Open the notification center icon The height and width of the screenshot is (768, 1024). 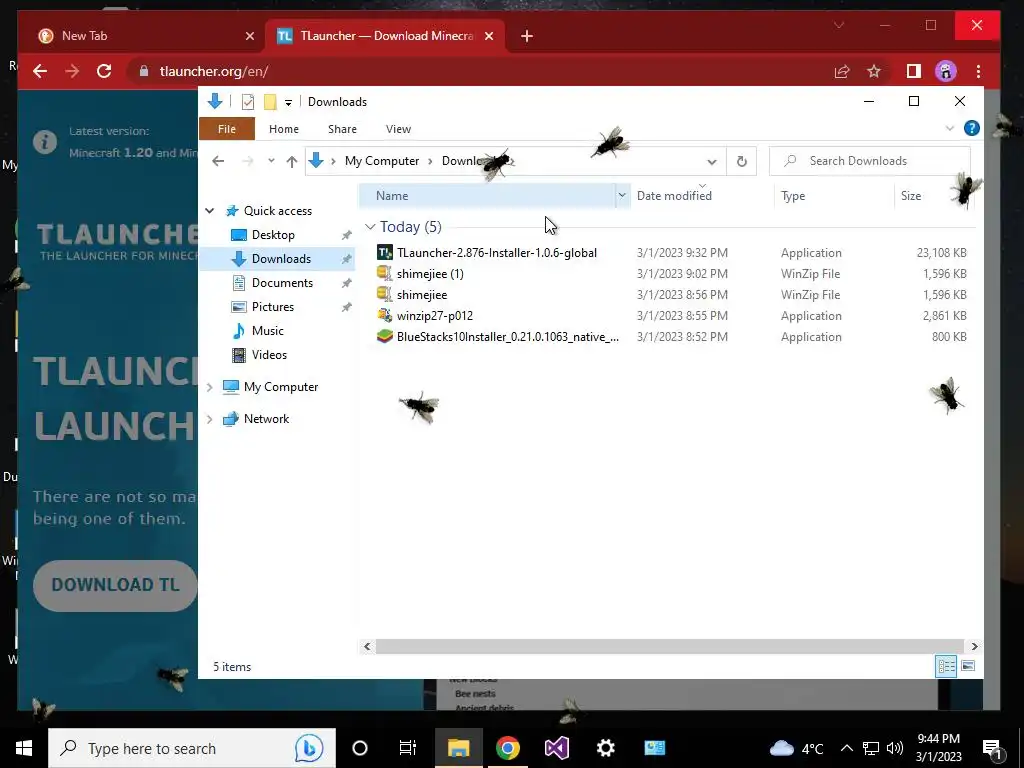coord(992,748)
